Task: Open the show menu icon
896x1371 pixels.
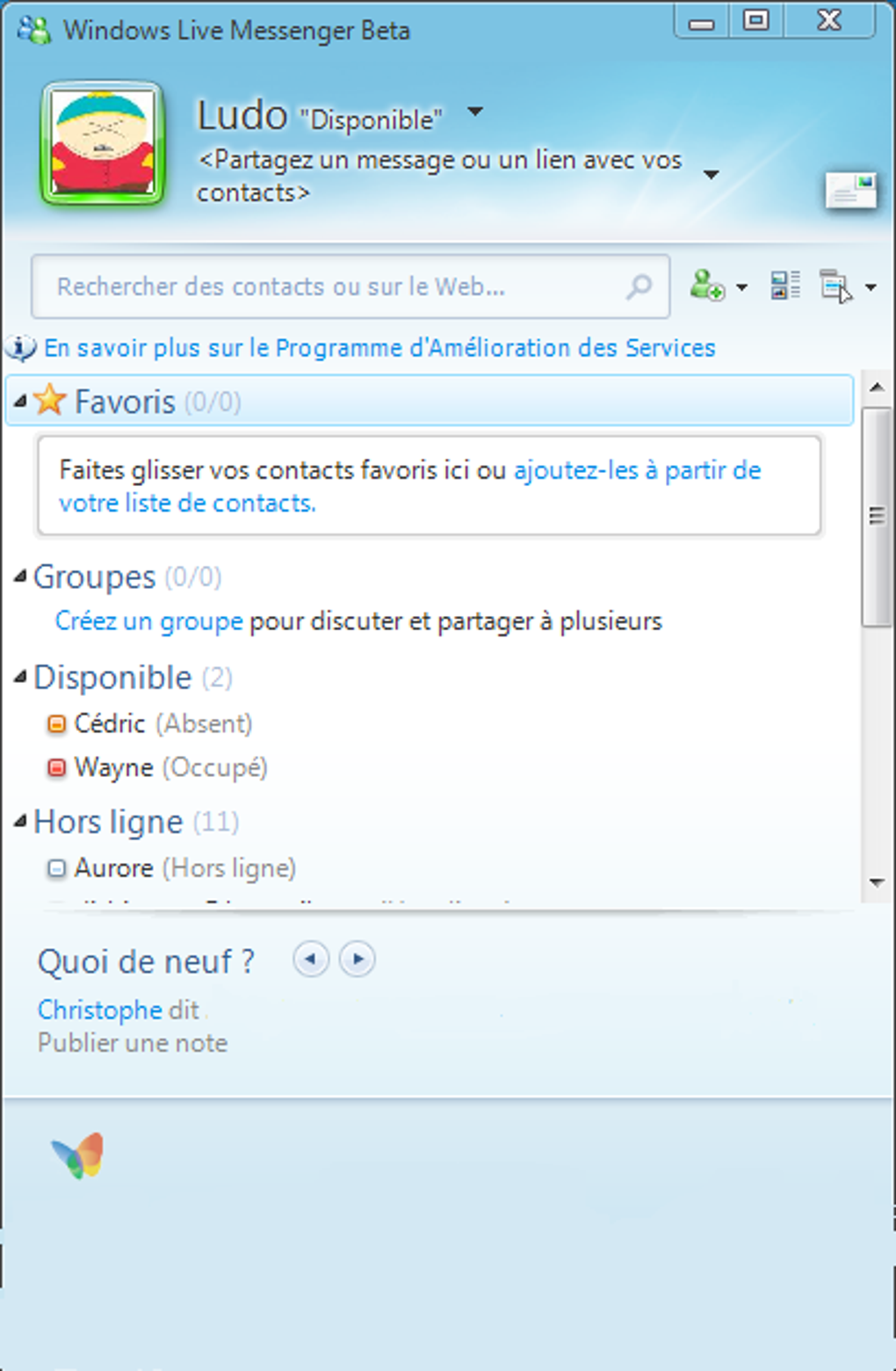Action: pos(835,287)
